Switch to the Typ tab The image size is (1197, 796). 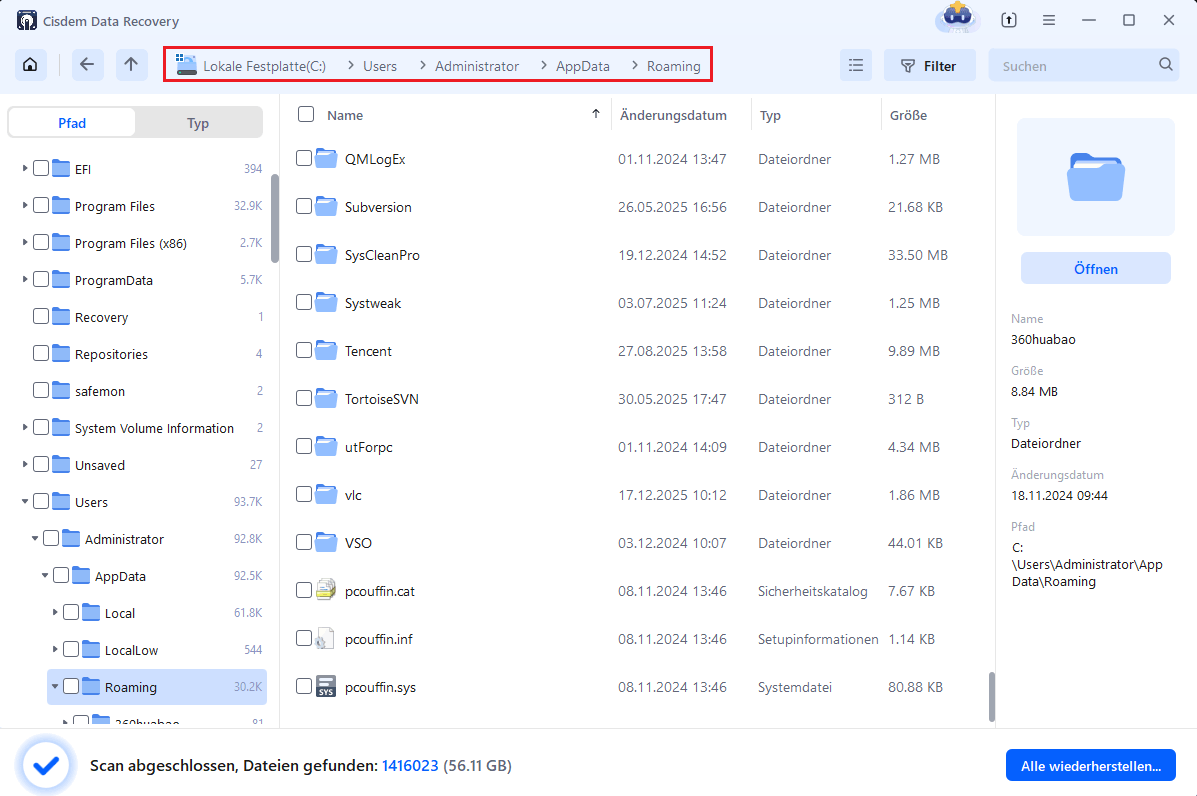click(x=198, y=123)
